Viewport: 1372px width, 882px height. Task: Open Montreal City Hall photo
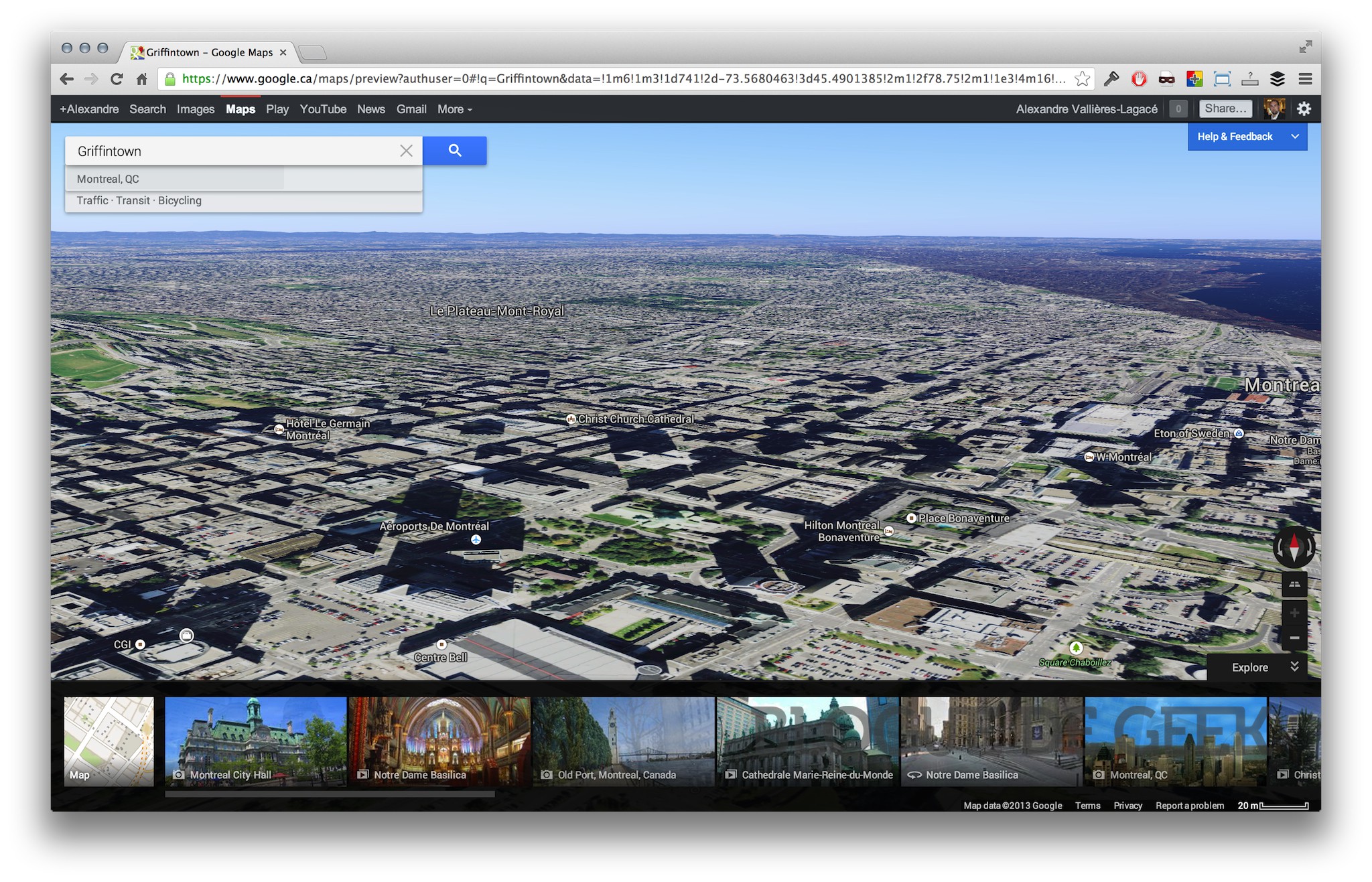tap(255, 741)
